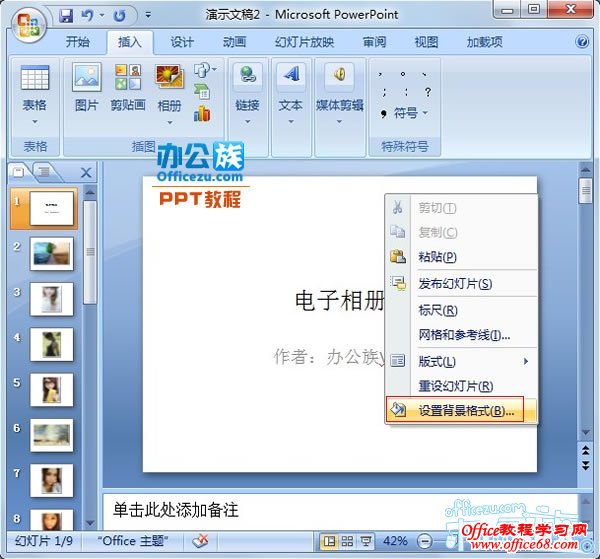Switch to Slide Sorter view button
Screen dimensions: 600x559
(347, 541)
